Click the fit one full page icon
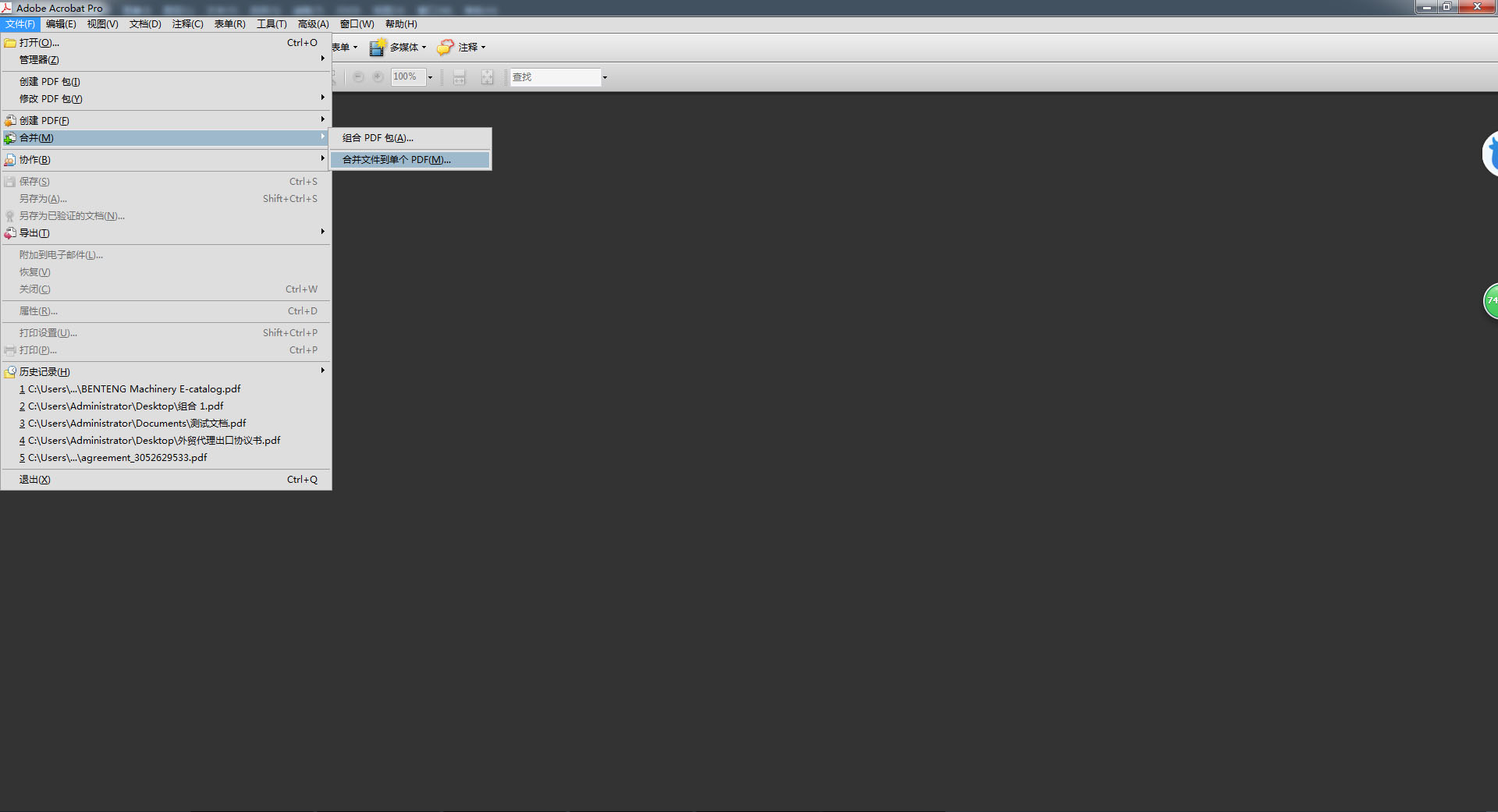 tap(487, 77)
